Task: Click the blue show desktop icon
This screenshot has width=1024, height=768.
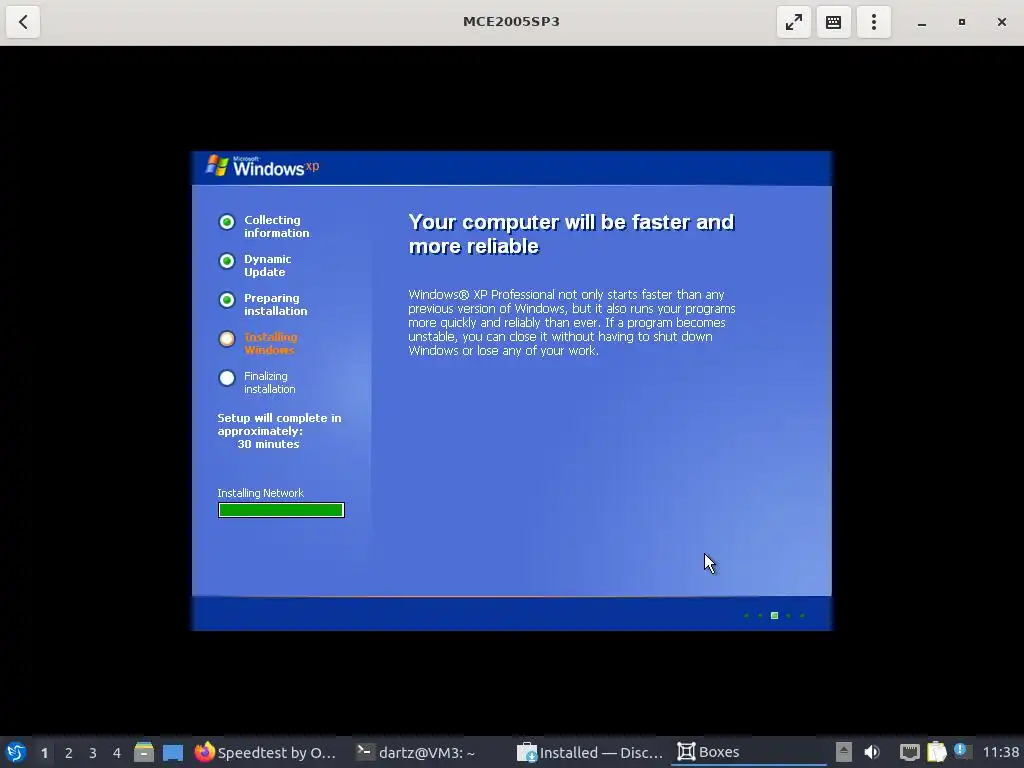Action: tap(173, 753)
